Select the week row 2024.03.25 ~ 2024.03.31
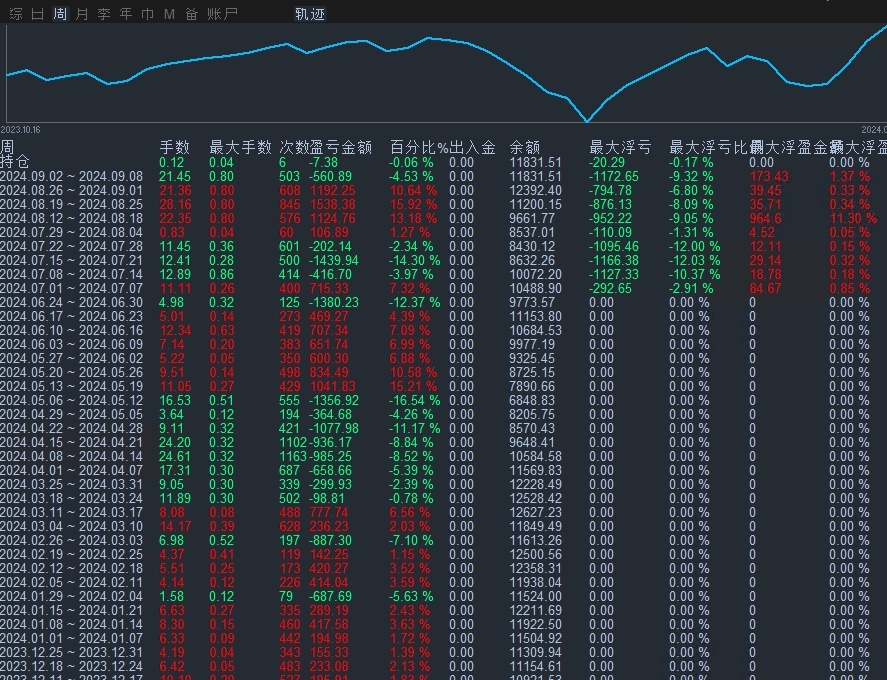The width and height of the screenshot is (887, 680). coord(444,484)
